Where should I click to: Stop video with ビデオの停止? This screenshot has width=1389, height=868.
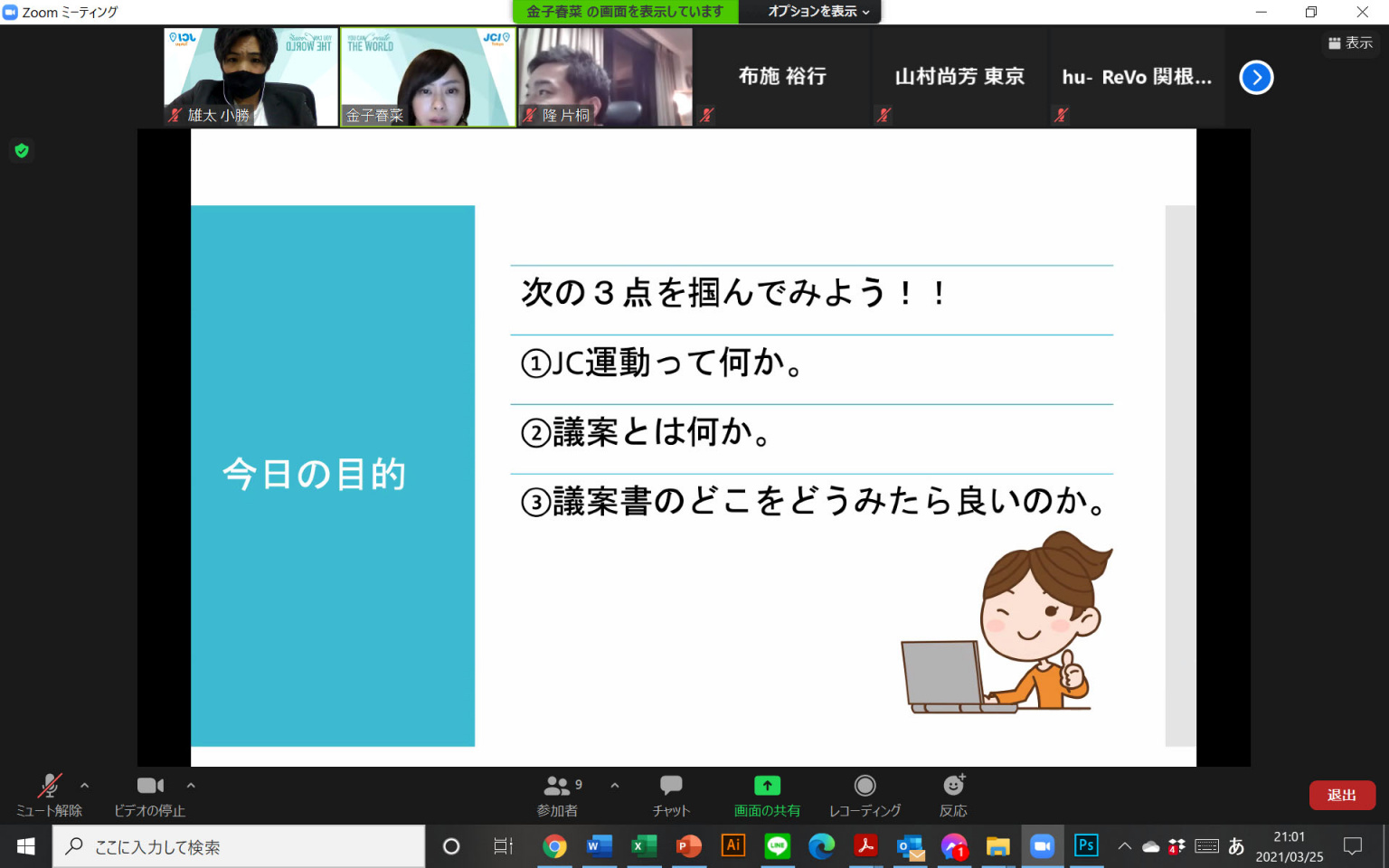click(150, 795)
